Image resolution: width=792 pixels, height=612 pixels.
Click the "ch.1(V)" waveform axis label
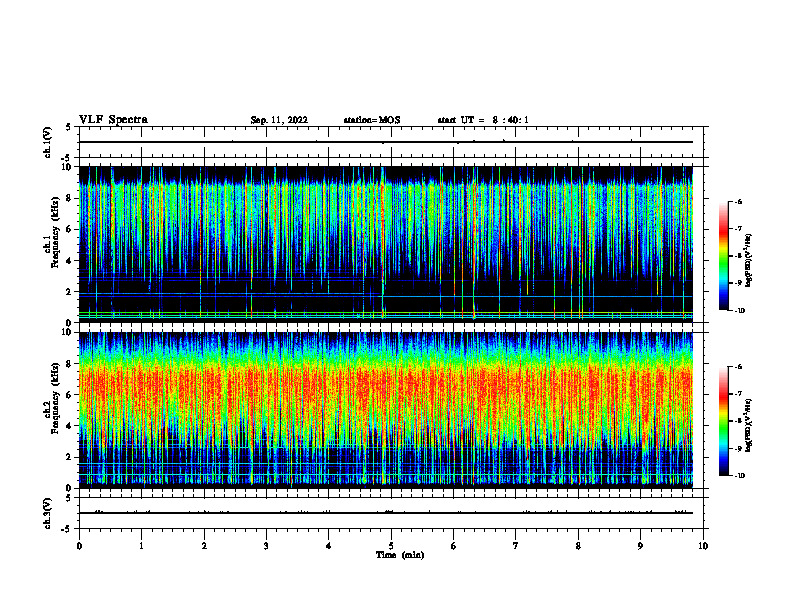coord(47,142)
